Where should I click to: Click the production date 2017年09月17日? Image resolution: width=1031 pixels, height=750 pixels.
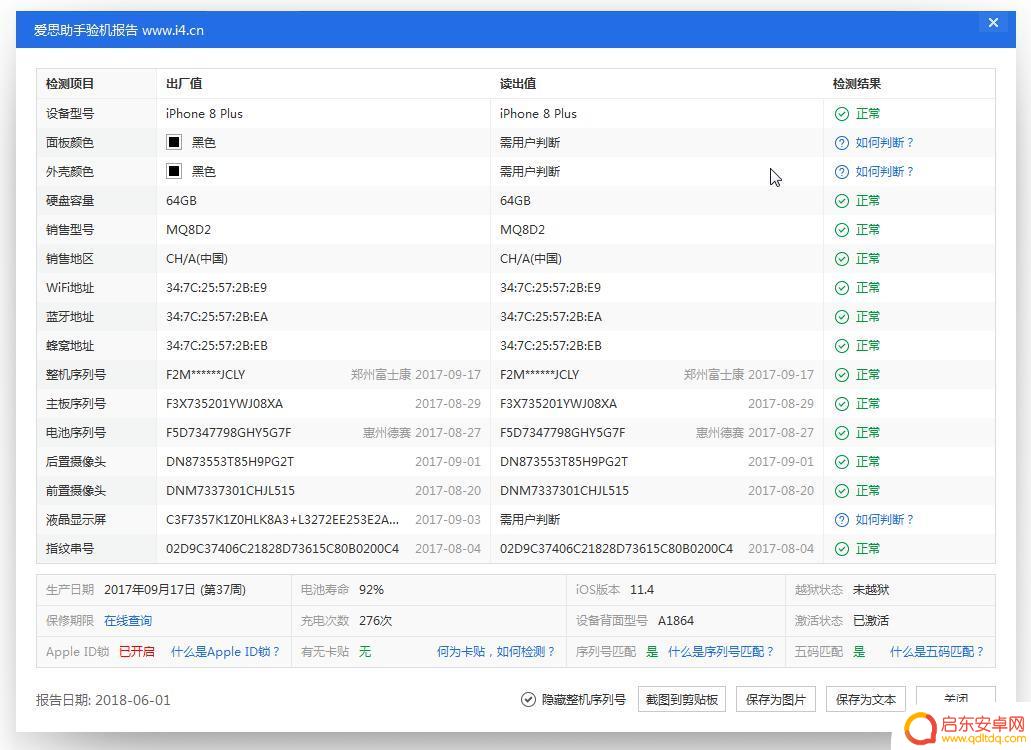pyautogui.click(x=175, y=590)
